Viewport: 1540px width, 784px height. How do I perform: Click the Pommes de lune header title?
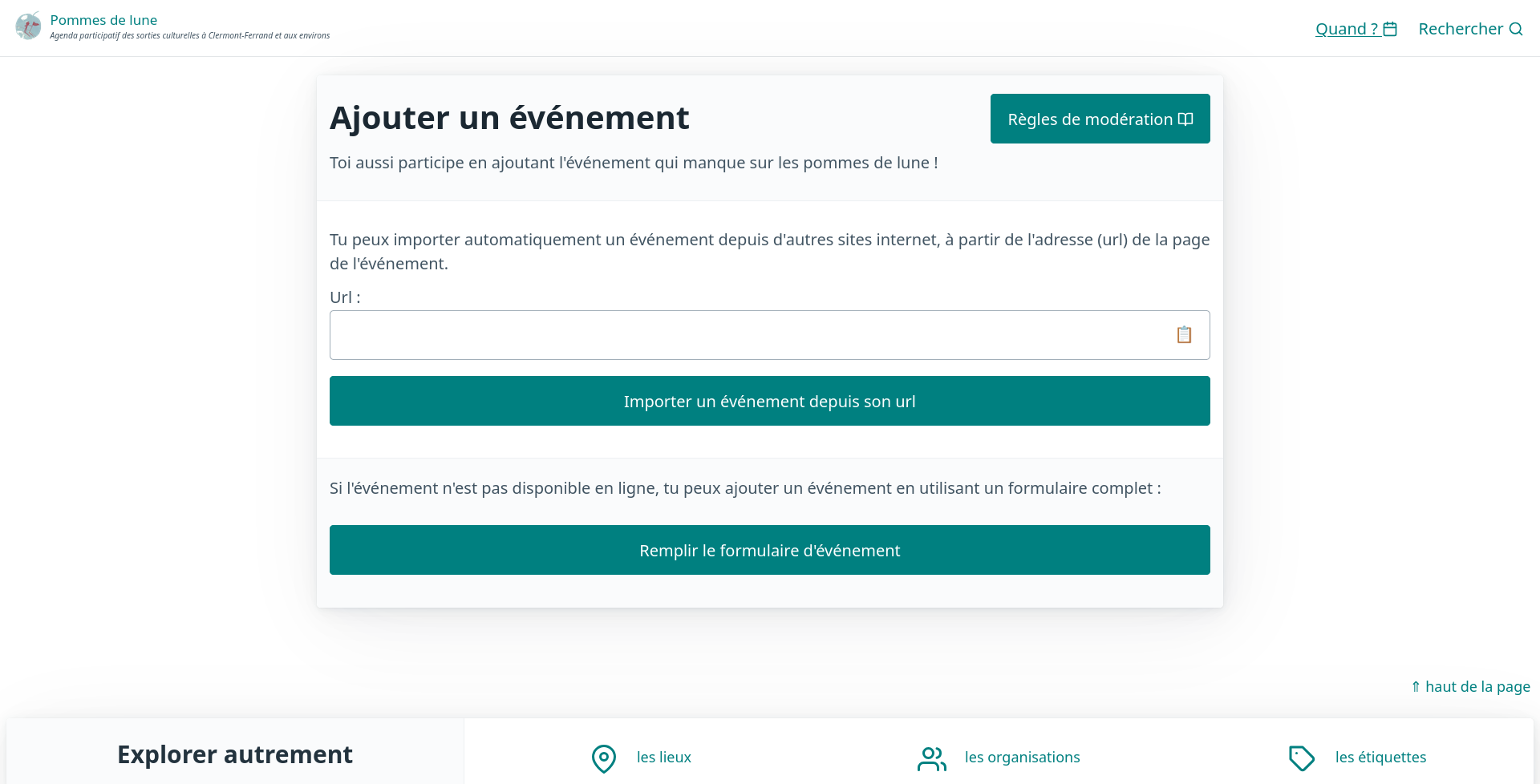pos(103,19)
